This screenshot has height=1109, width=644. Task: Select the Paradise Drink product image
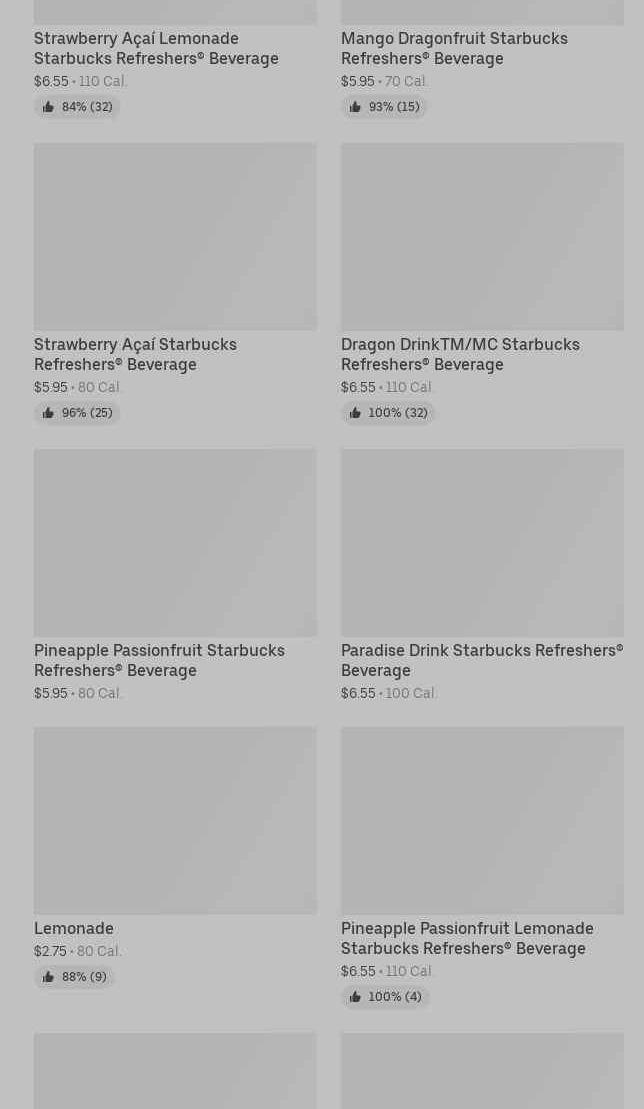[x=482, y=542]
